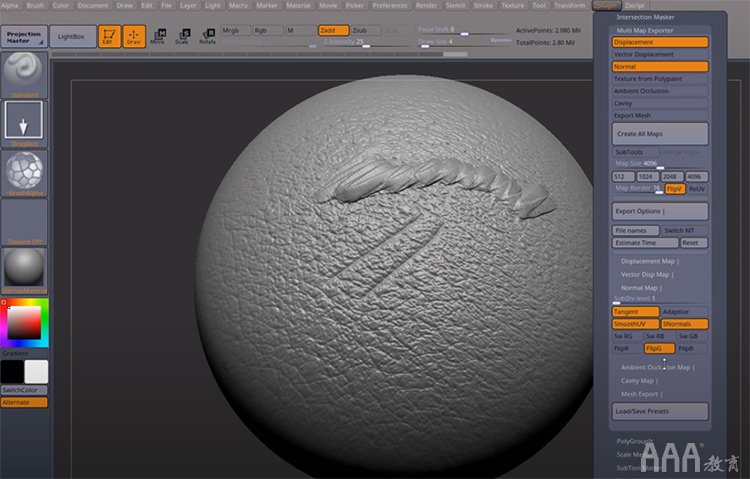Toggle Zsub sculpt mode
Screen dimensions: 750x479
[x=365, y=30]
